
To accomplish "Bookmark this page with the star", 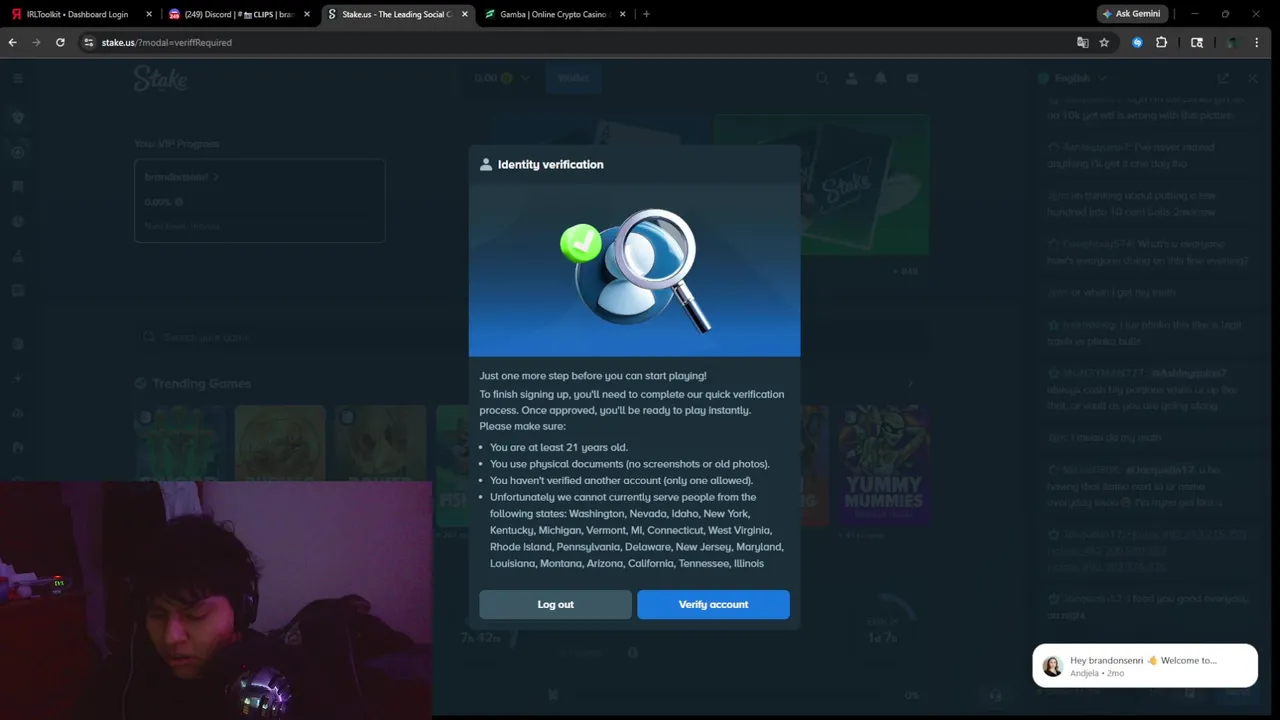I will tap(1104, 42).
